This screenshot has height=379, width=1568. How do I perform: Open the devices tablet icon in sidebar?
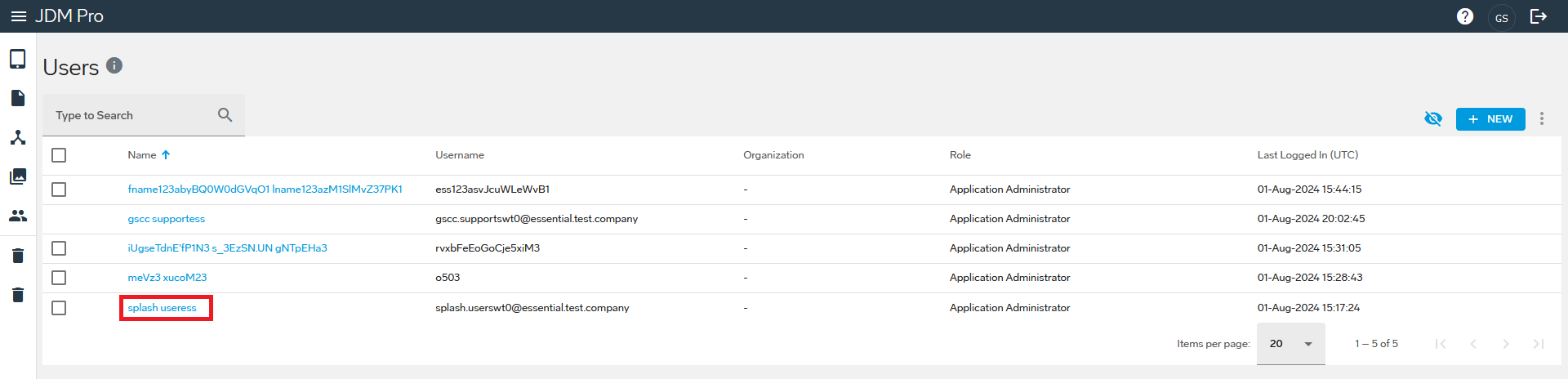click(18, 59)
